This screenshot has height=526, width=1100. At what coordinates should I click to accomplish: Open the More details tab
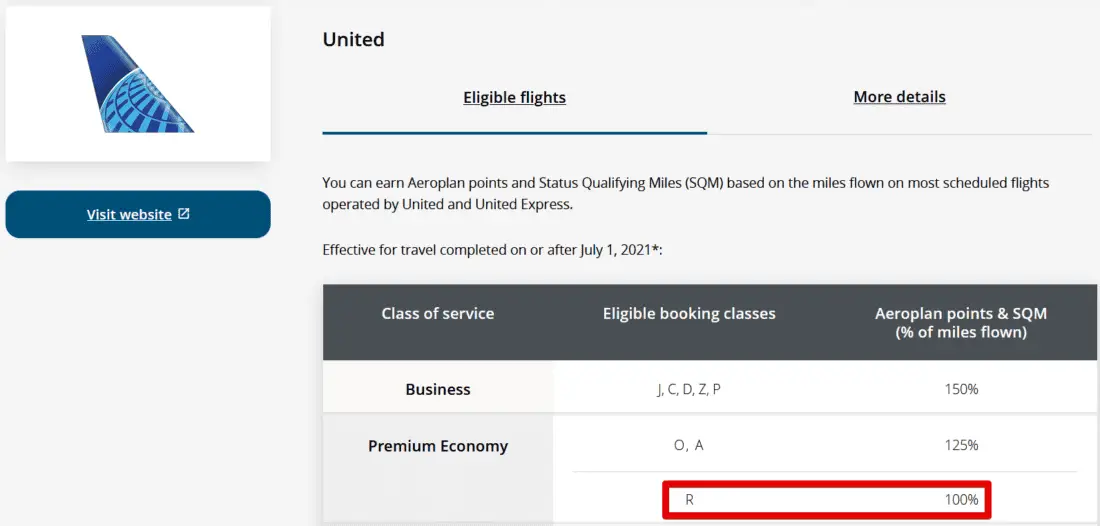(x=899, y=98)
